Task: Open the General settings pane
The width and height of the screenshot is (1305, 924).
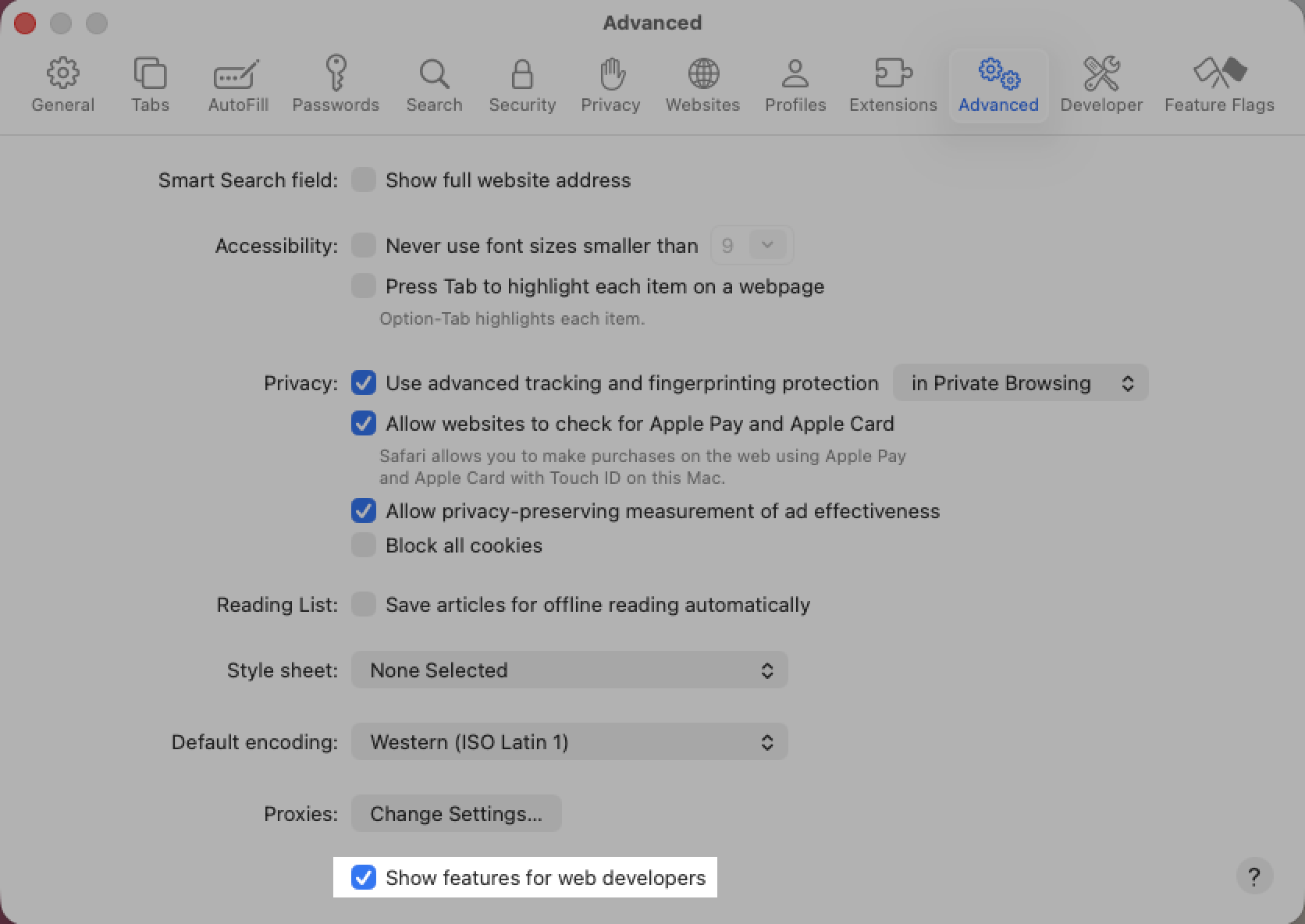Action: tap(62, 86)
